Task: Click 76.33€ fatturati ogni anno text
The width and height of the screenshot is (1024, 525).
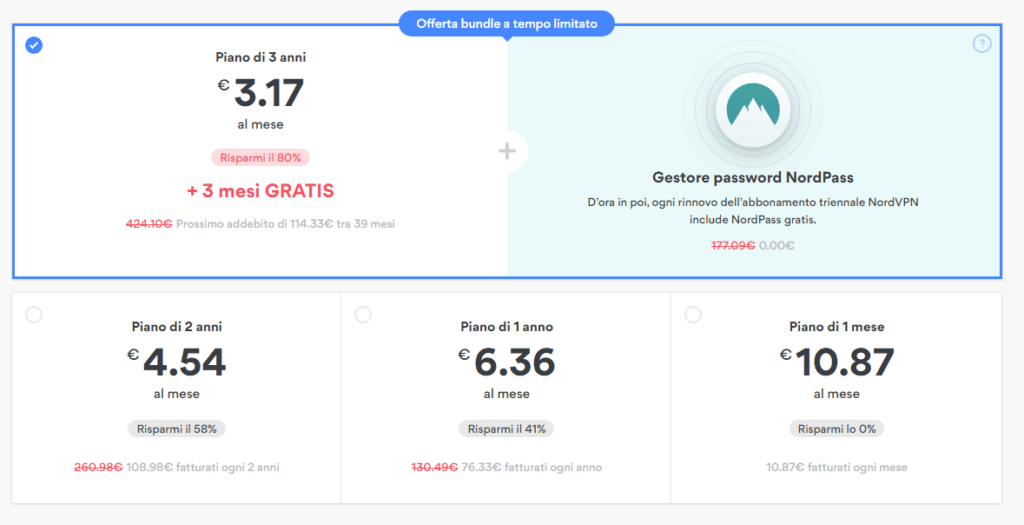Action: (532, 468)
